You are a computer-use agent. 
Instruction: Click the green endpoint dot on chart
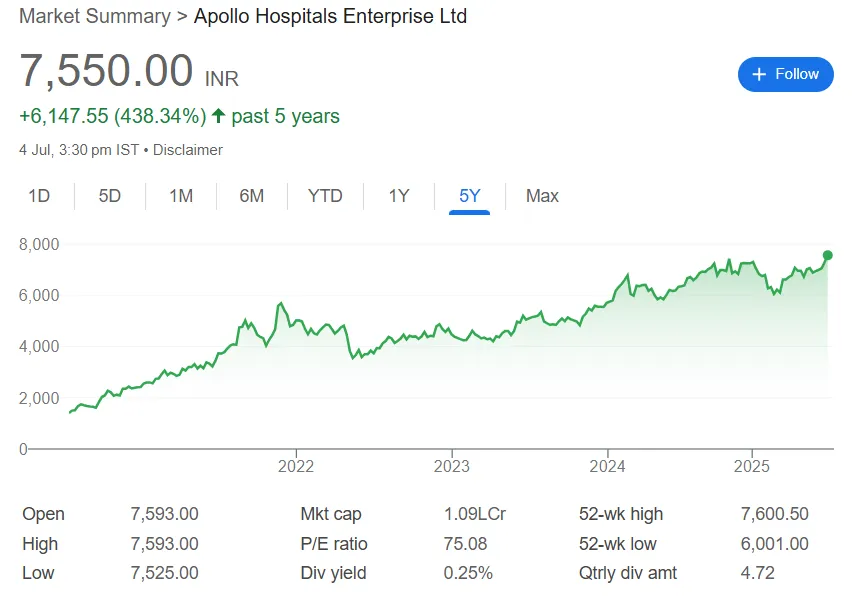tap(827, 255)
